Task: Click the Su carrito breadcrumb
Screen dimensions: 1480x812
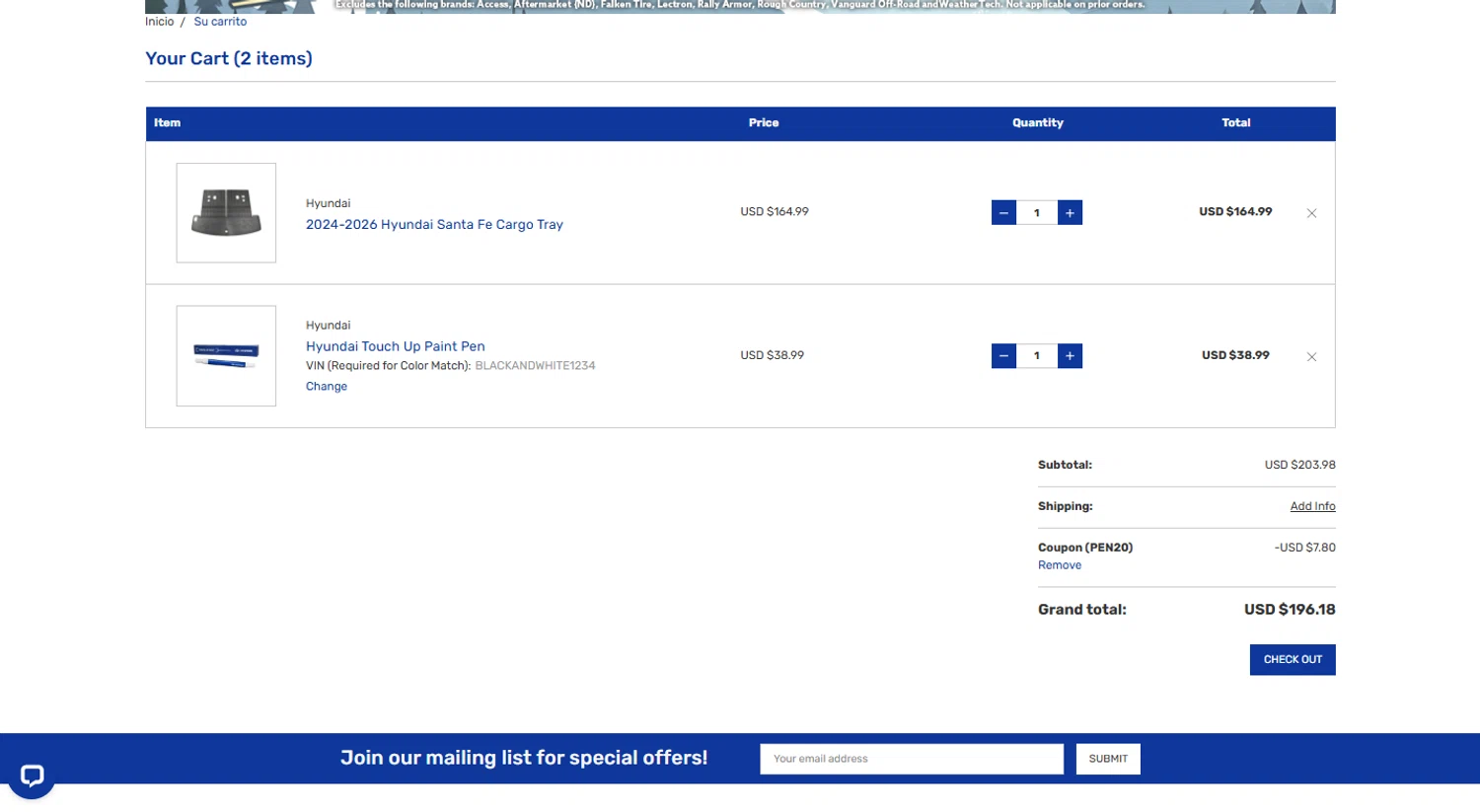Action: coord(220,22)
